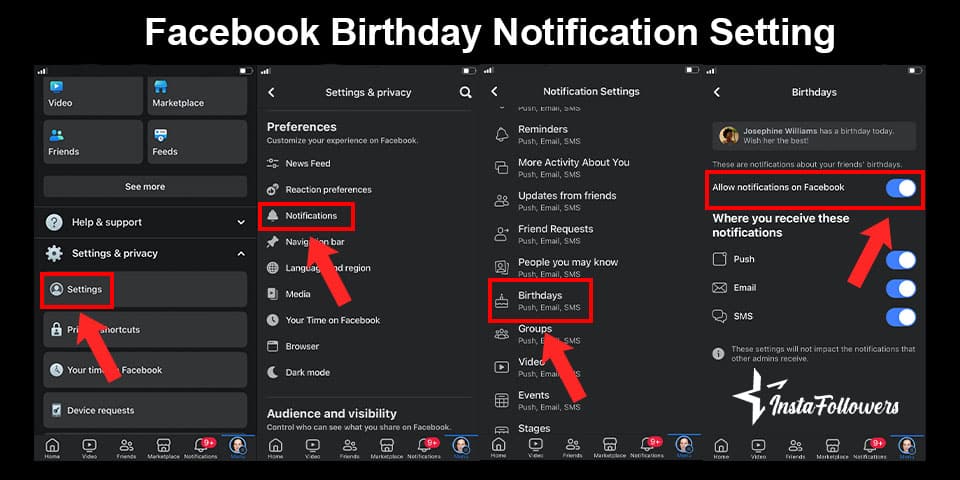Screen dimensions: 960x480
Task: Collapse the Settings & privacy section
Action: [241, 253]
